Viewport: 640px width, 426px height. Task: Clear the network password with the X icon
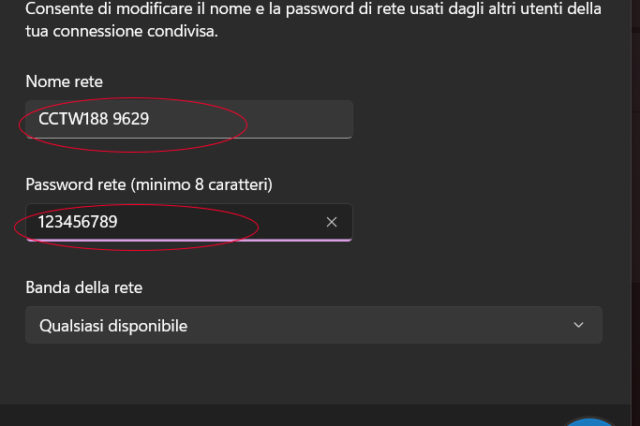332,222
